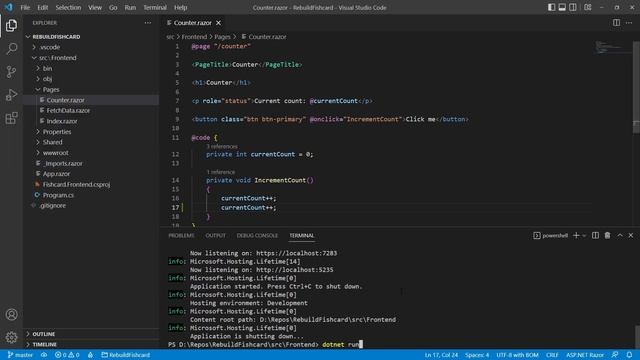The image size is (640, 360).
Task: Toggle primary side bar layout icon
Action: (x=551, y=7)
